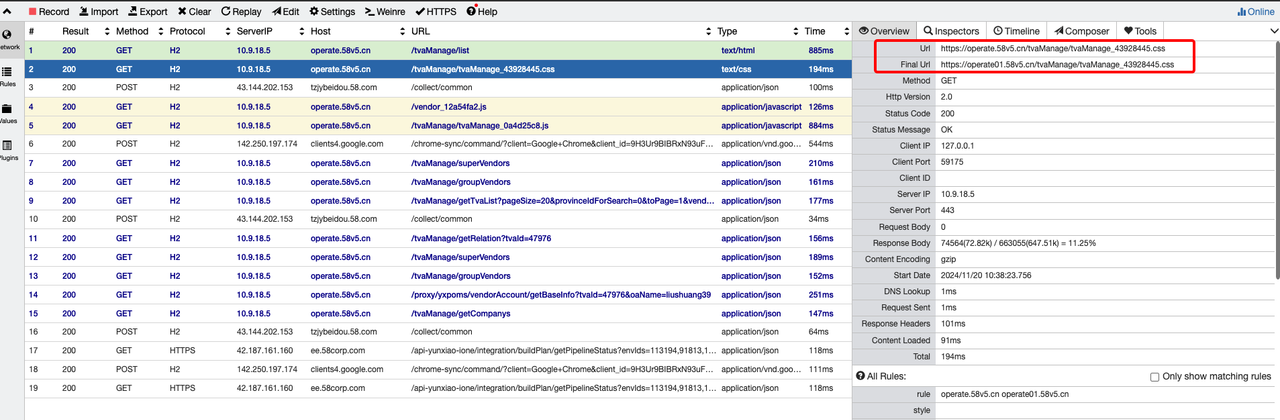1280x420 pixels.
Task: Open the Export menu
Action: pyautogui.click(x=147, y=12)
